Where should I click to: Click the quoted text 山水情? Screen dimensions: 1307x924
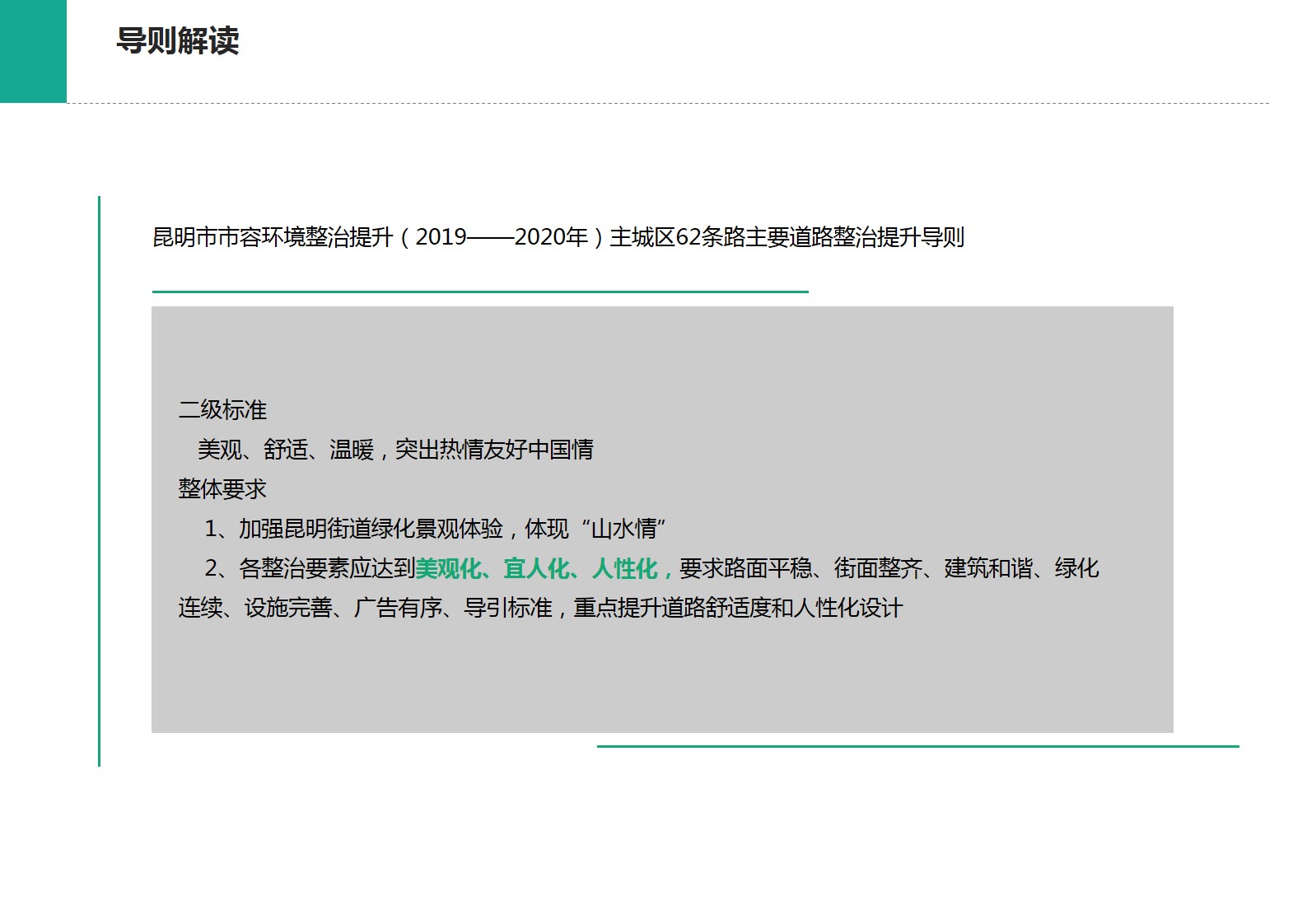[623, 529]
